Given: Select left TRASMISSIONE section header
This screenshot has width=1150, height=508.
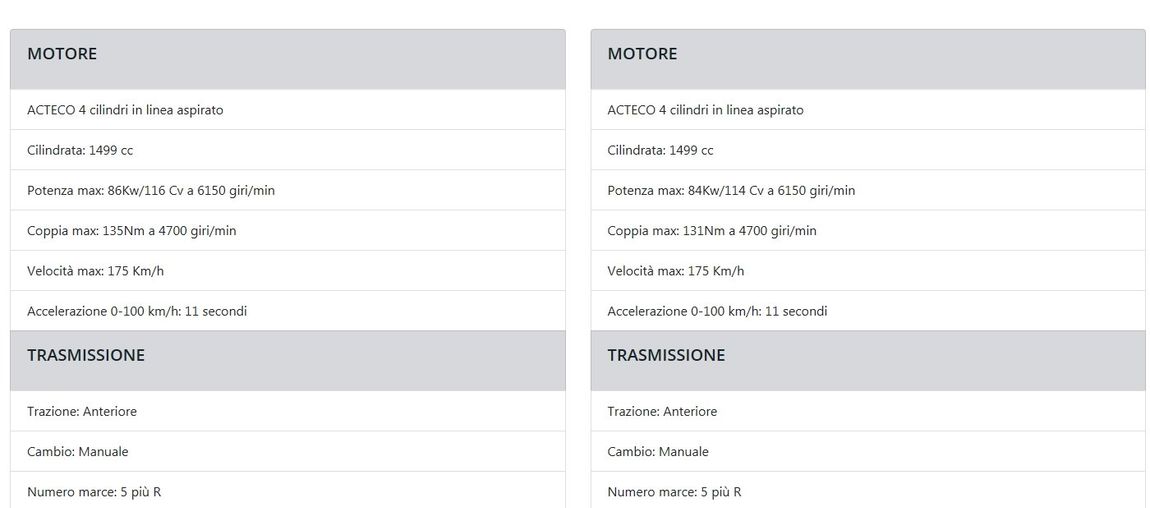Looking at the screenshot, I should [x=288, y=361].
